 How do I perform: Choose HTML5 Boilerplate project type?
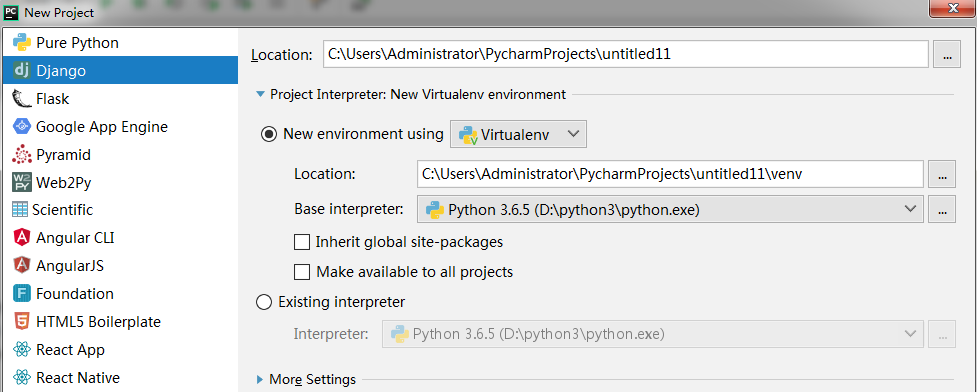tap(120, 322)
